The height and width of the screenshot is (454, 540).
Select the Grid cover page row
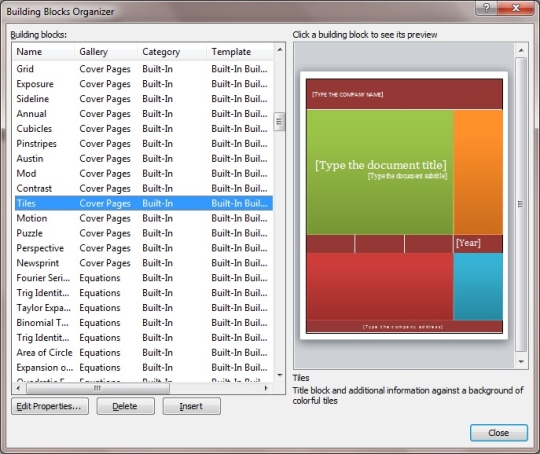144,69
